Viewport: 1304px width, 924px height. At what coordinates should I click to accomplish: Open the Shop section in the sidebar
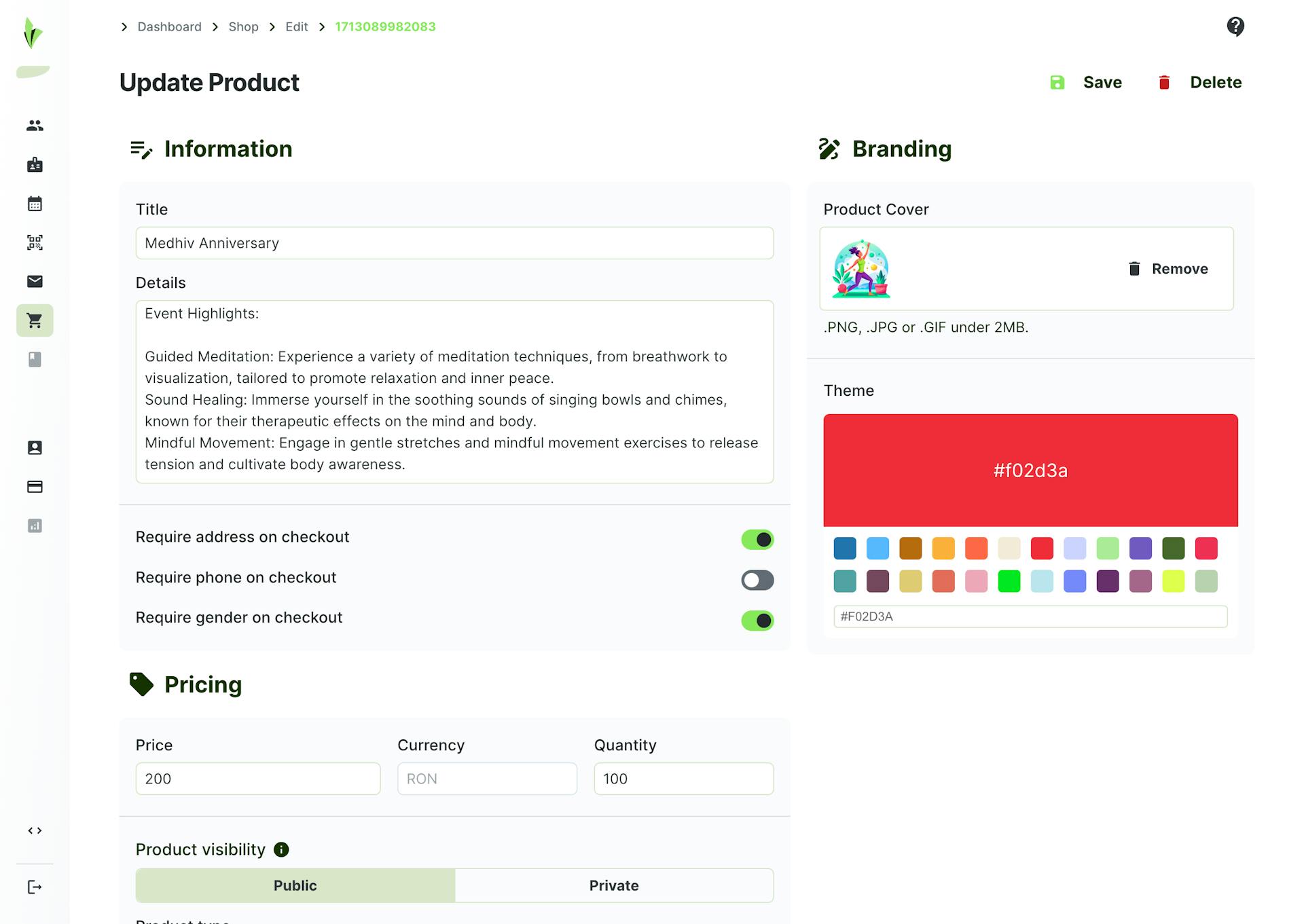coord(34,320)
